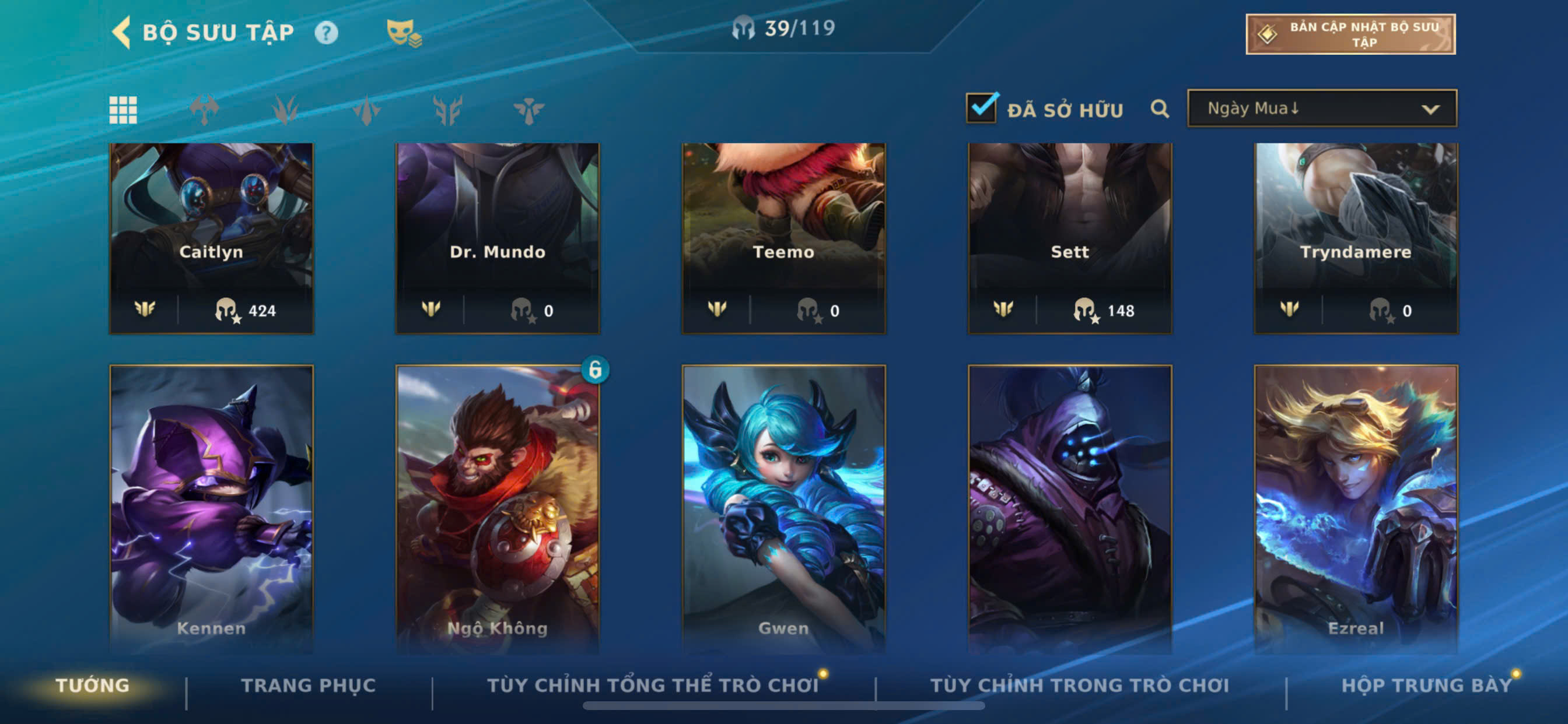The image size is (1568, 724).
Task: Select the third role filter icon
Action: pos(366,110)
